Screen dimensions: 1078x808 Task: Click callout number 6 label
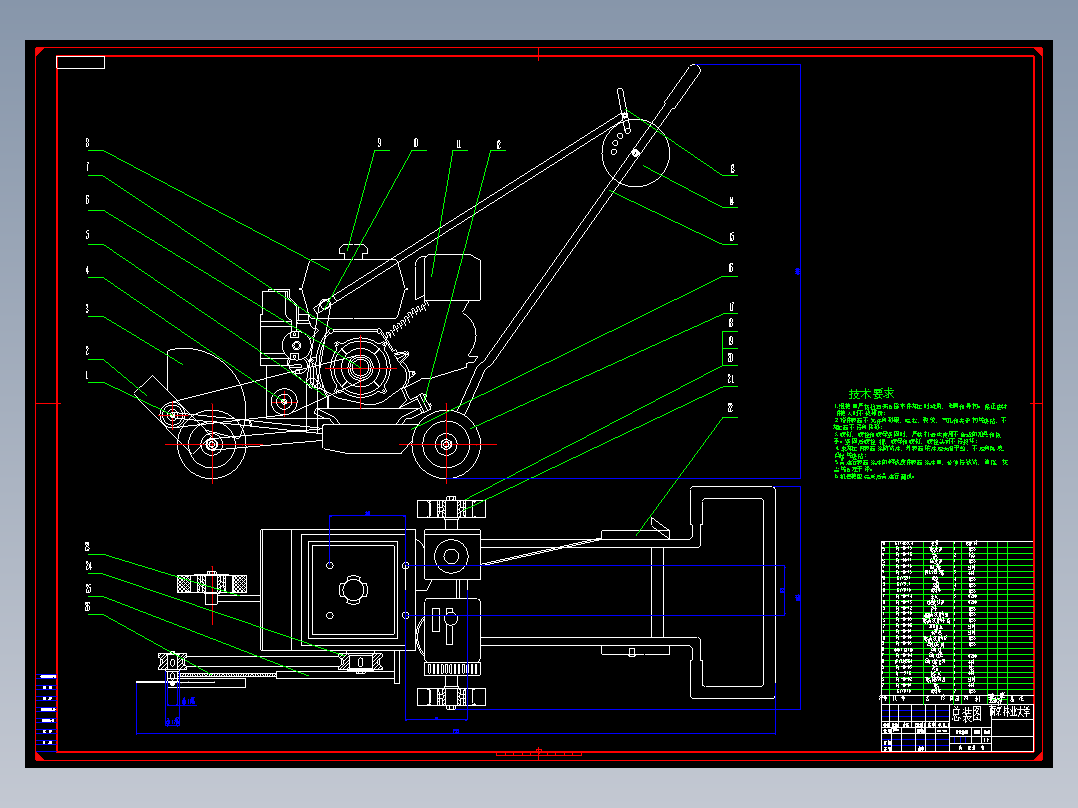click(87, 200)
